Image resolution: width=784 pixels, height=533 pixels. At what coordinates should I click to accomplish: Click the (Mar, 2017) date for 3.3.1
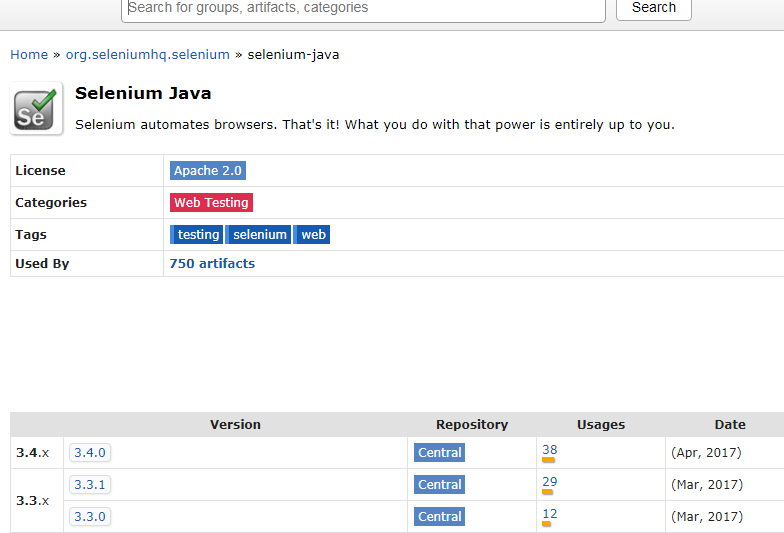click(x=706, y=484)
